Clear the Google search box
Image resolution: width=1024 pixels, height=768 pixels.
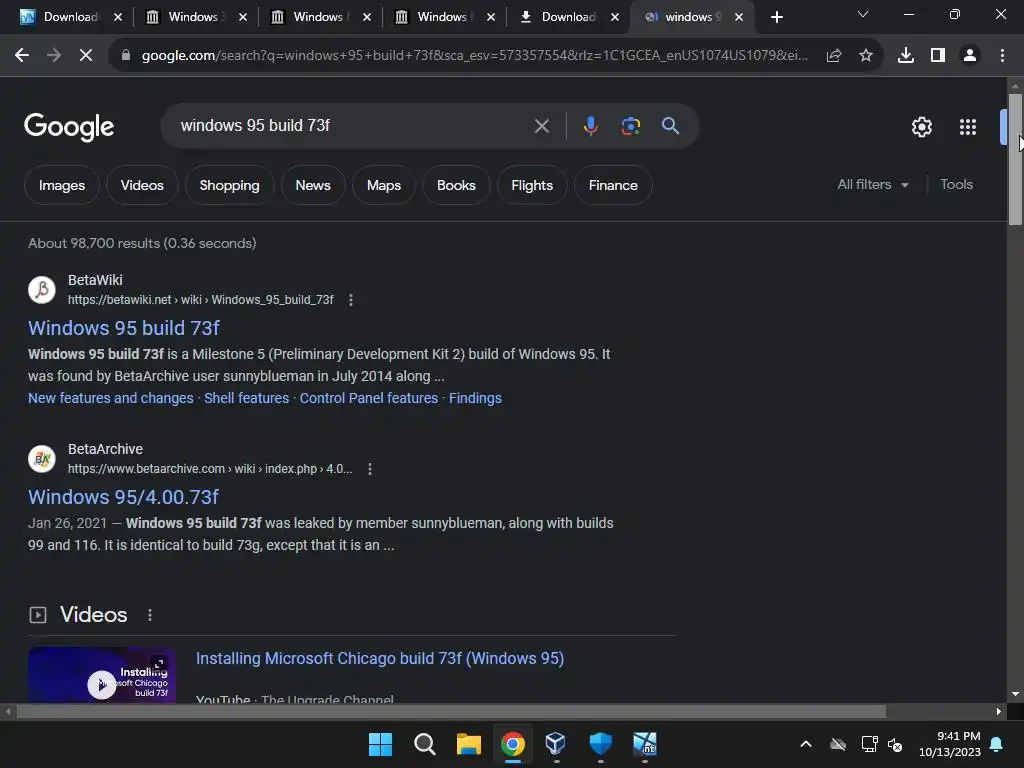point(541,125)
